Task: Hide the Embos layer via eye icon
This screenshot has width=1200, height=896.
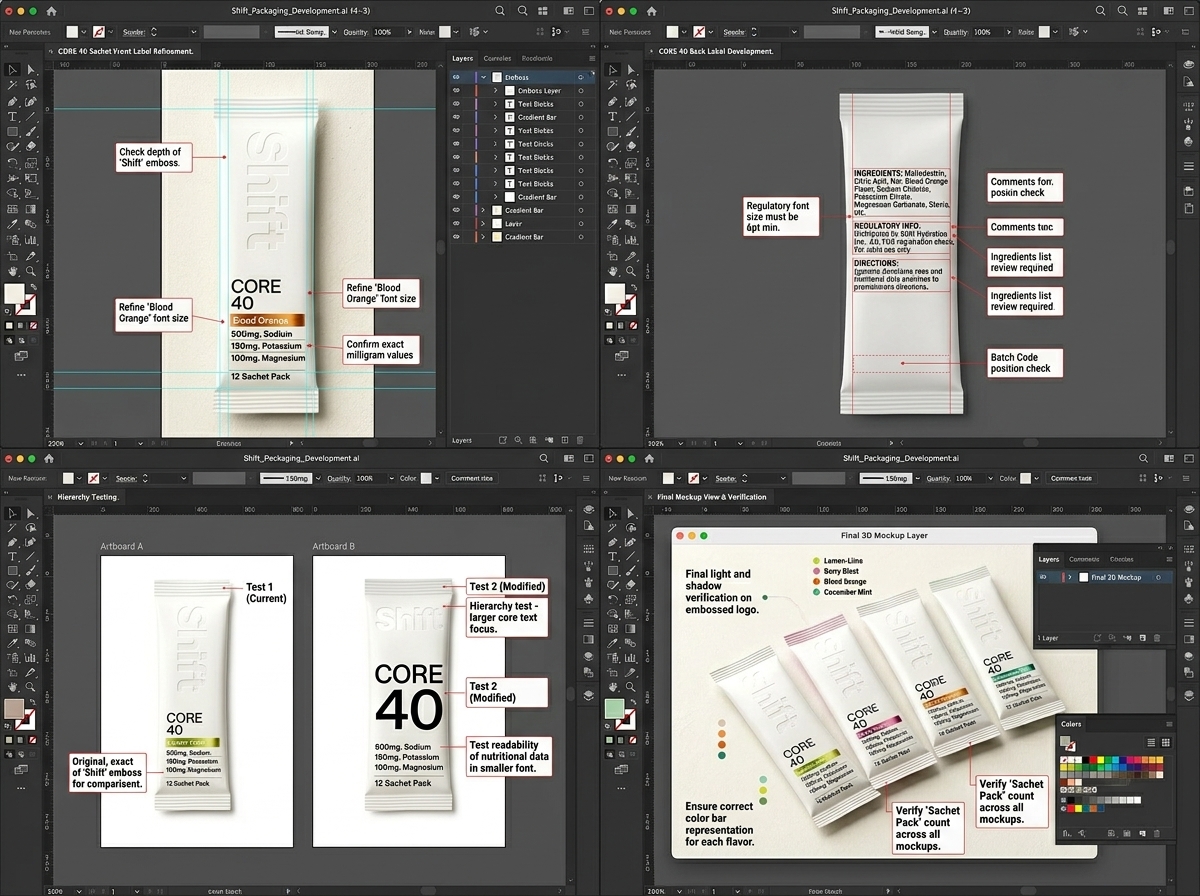Action: [456, 77]
